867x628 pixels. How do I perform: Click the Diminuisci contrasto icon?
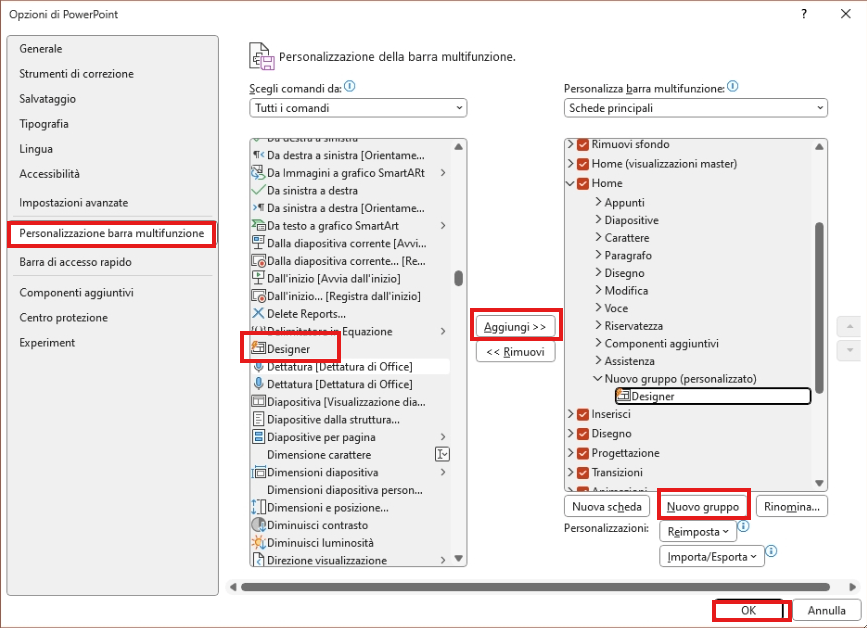point(258,525)
